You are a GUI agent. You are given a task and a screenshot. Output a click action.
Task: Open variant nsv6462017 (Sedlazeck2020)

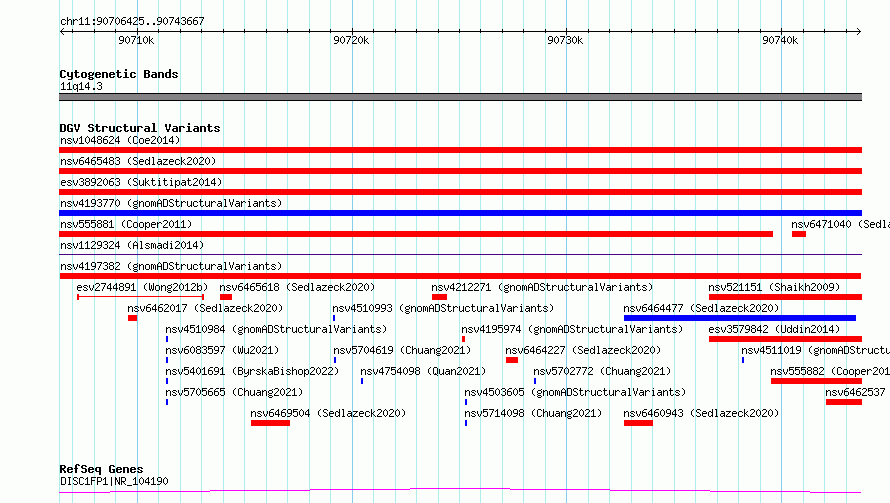205,308
